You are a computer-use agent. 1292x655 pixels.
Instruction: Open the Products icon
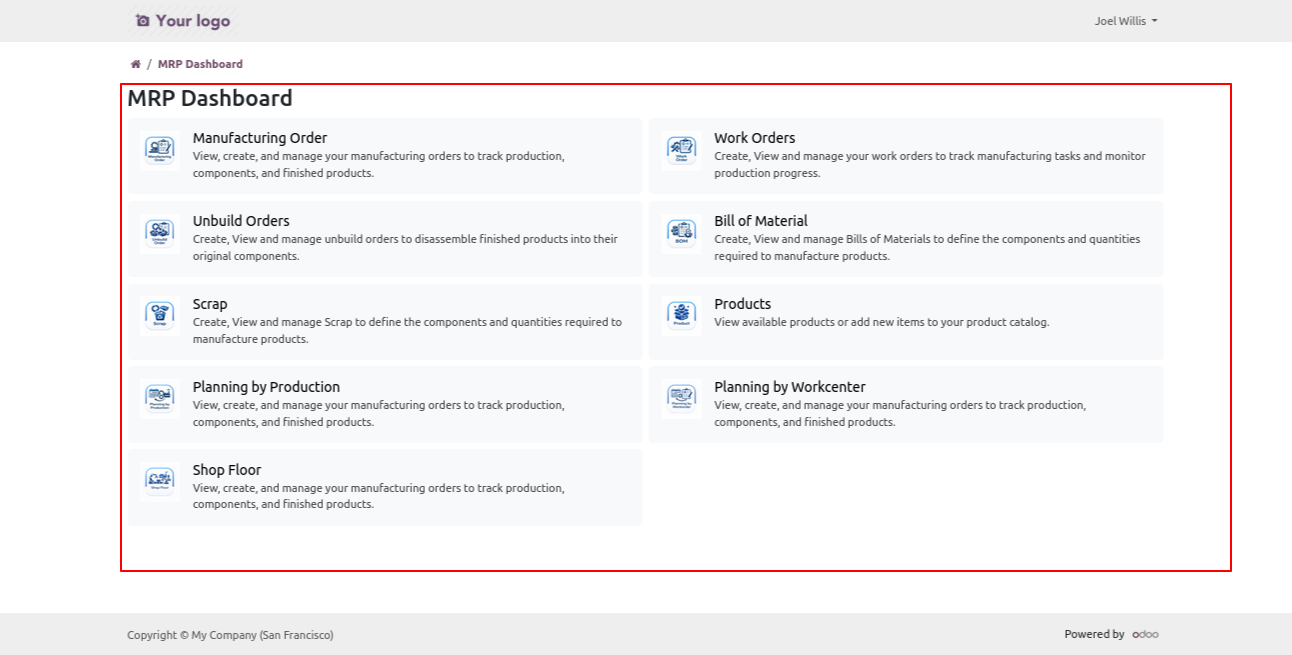click(681, 316)
